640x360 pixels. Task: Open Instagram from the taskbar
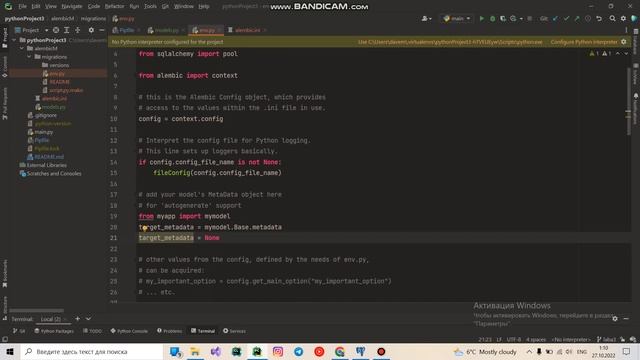(278, 351)
